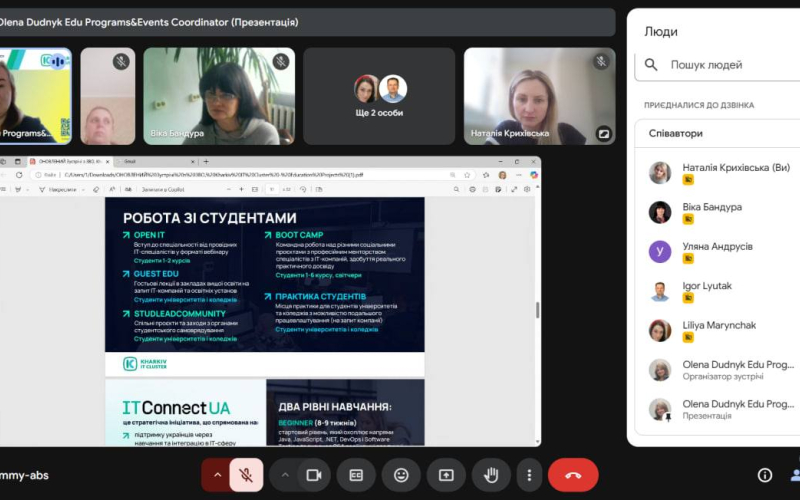800x500 pixels.
Task: Turn on closed captions
Action: click(x=356, y=475)
